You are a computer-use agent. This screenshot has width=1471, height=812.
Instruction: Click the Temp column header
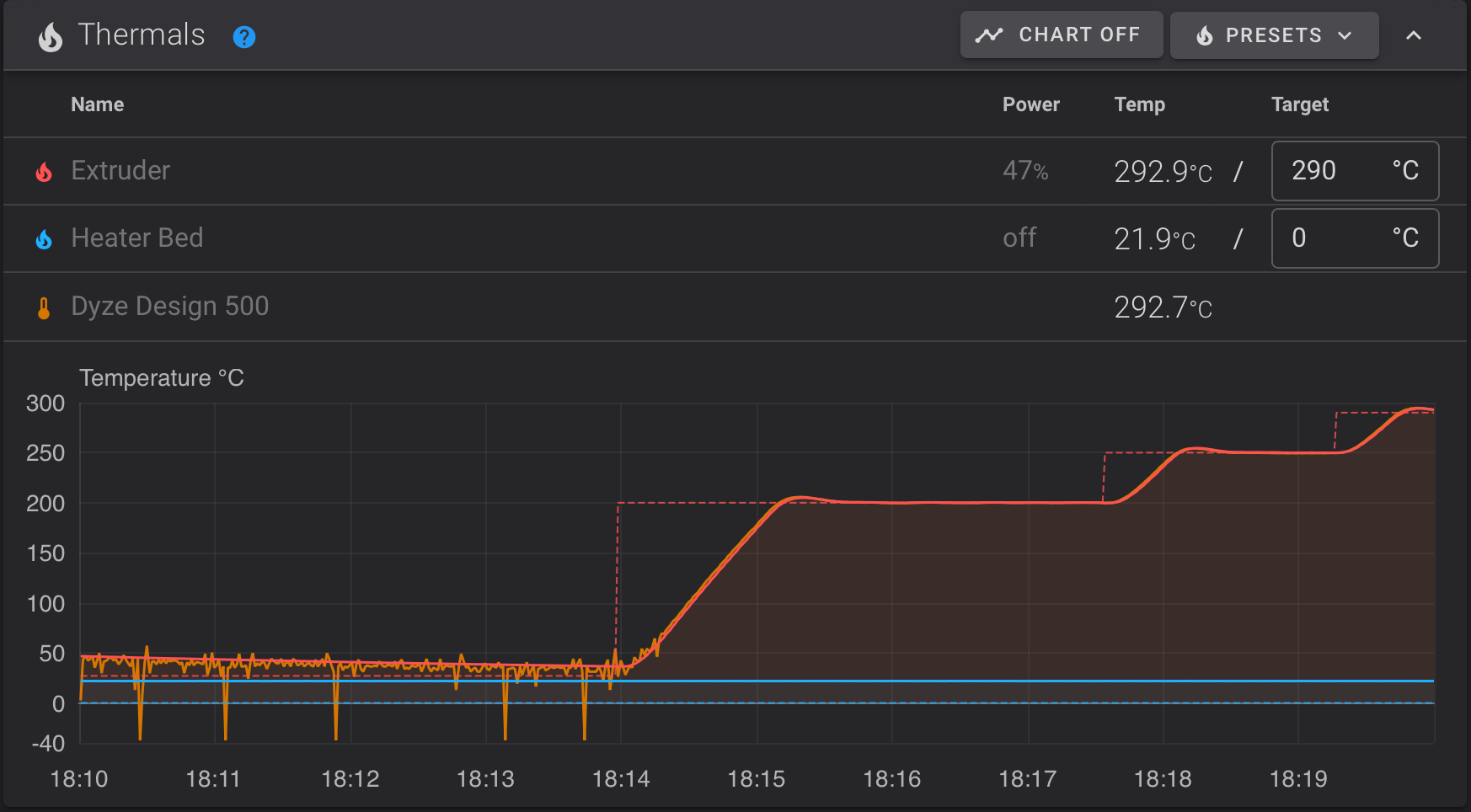1140,104
